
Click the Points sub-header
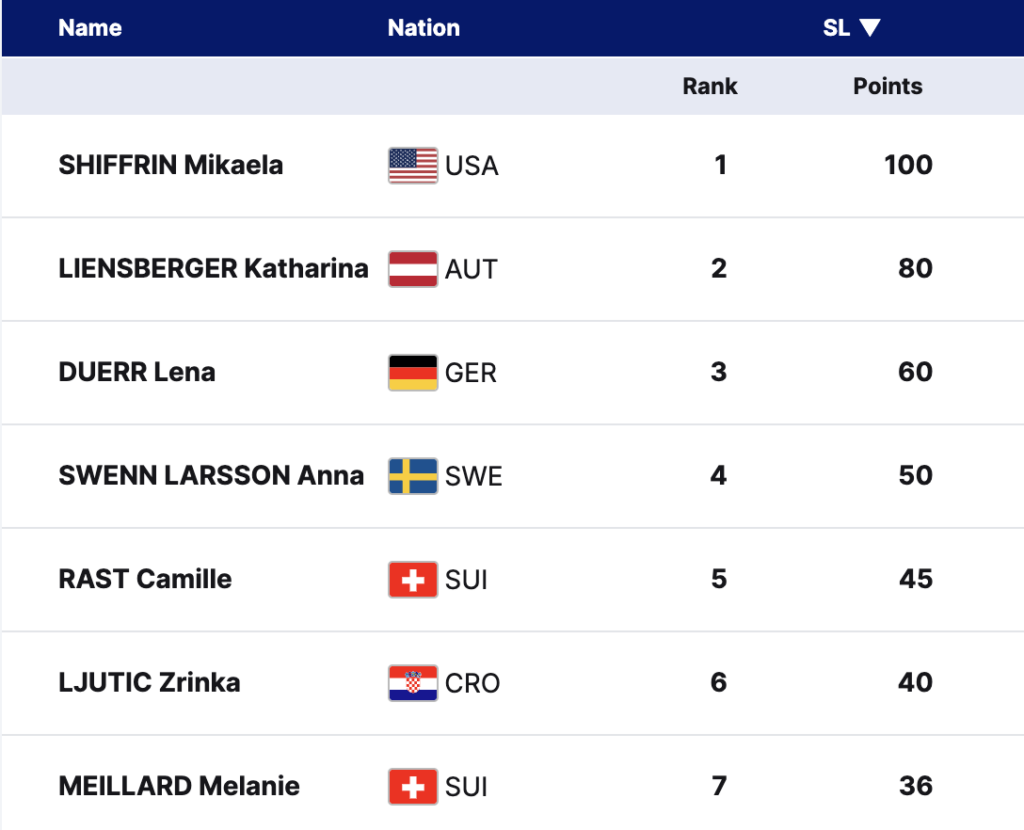(888, 86)
